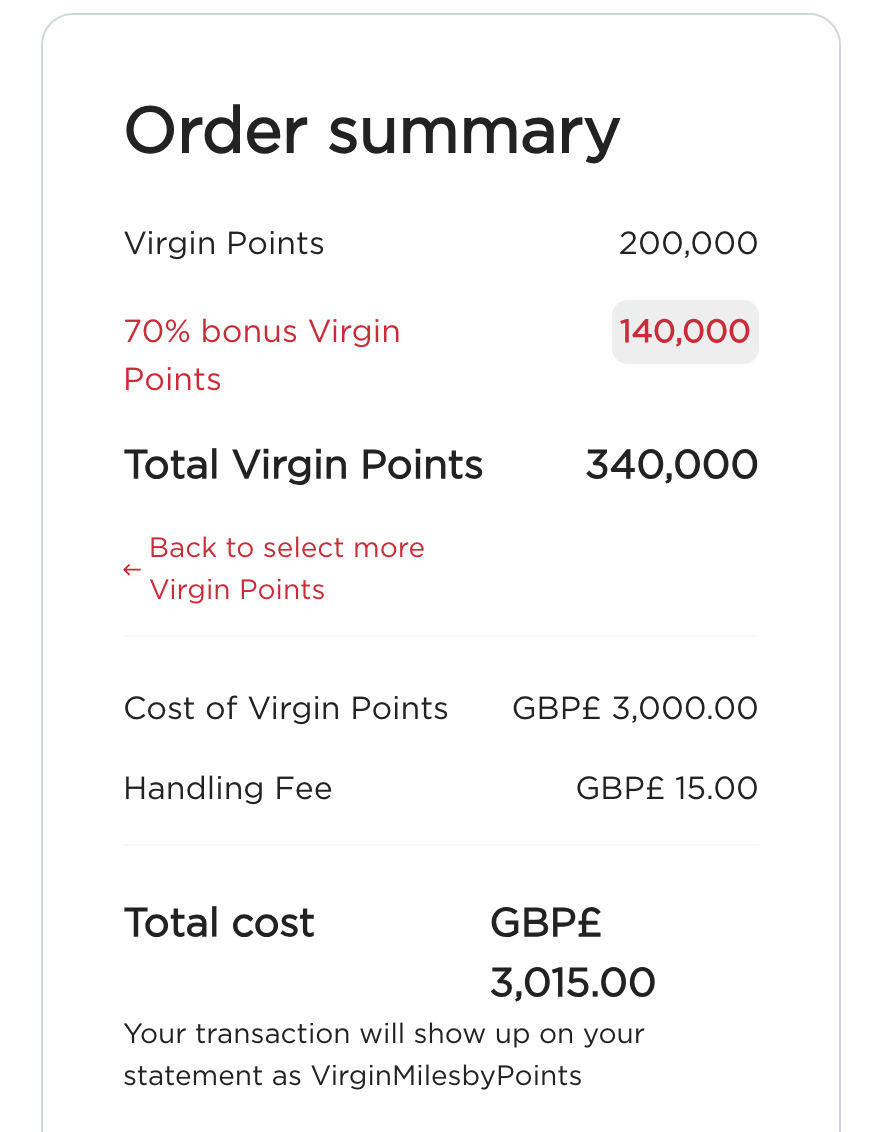The width and height of the screenshot is (878, 1132).
Task: Click the divider line above Cost of Virgin Points
Action: click(x=440, y=636)
